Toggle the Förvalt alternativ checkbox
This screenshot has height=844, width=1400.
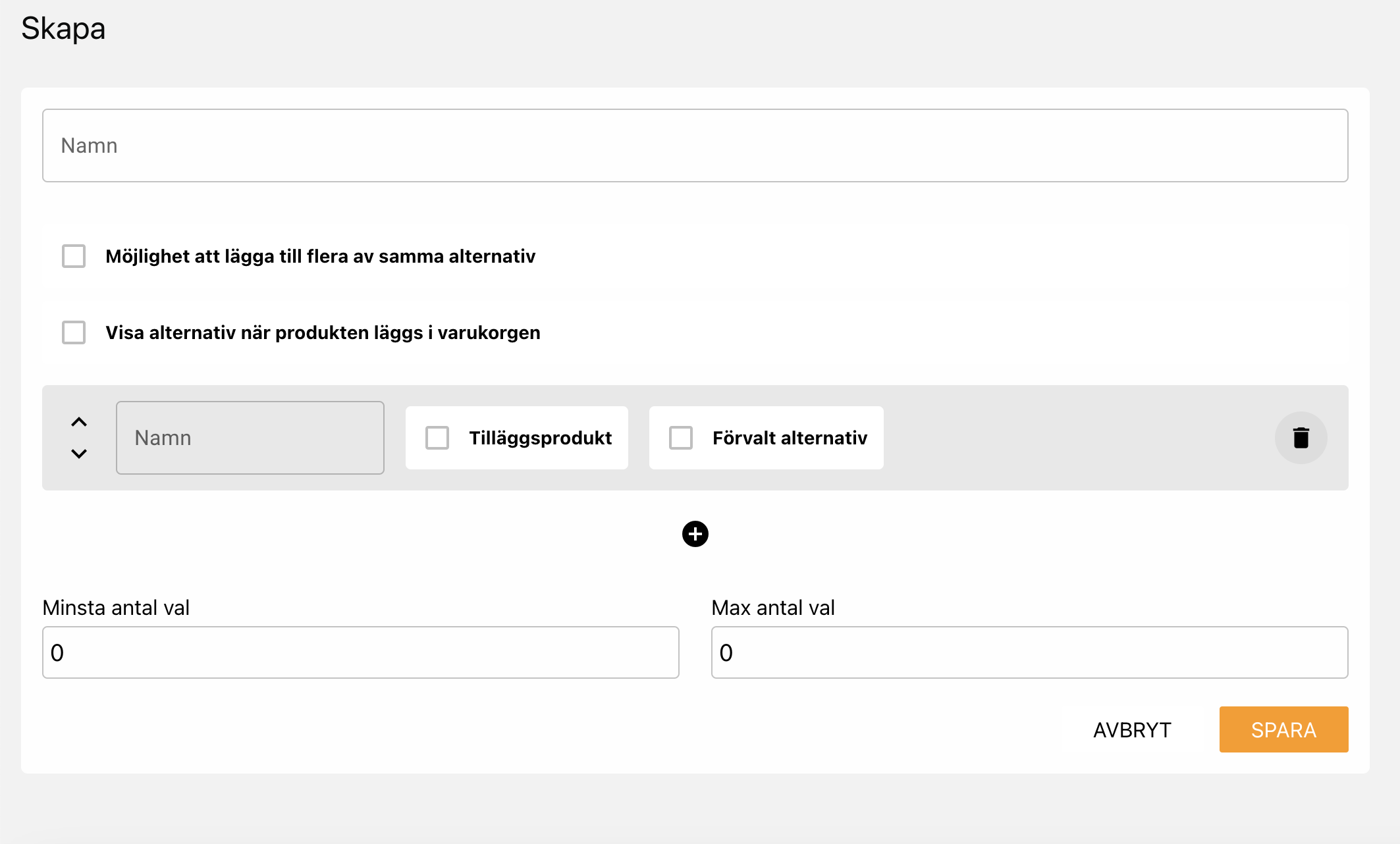pos(681,438)
